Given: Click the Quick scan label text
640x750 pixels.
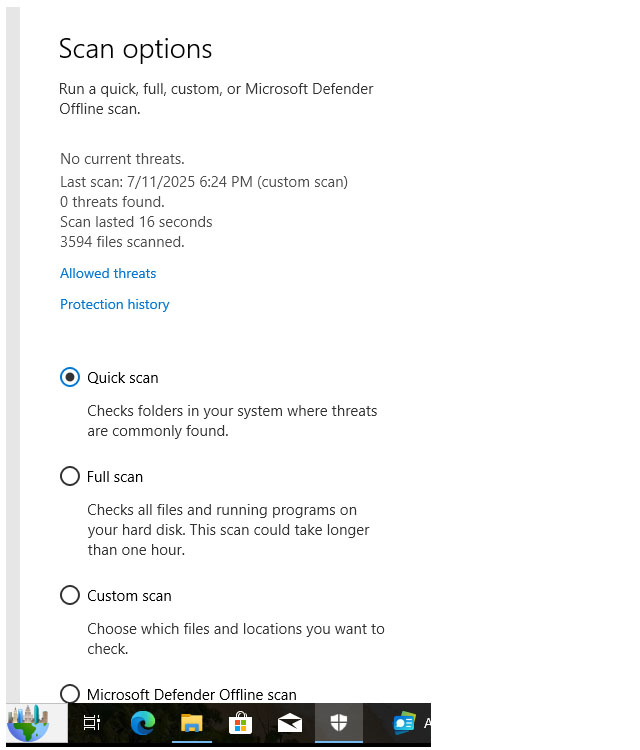Looking at the screenshot, I should (x=122, y=378).
